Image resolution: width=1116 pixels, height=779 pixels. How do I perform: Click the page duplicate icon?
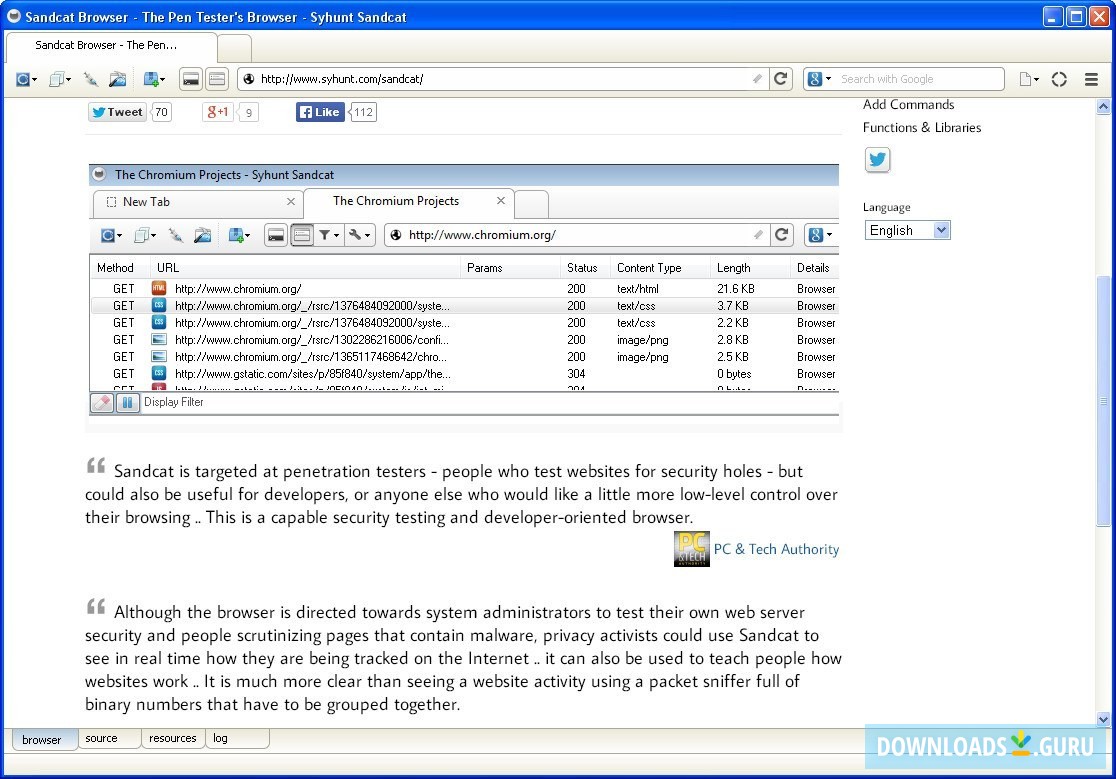point(56,78)
